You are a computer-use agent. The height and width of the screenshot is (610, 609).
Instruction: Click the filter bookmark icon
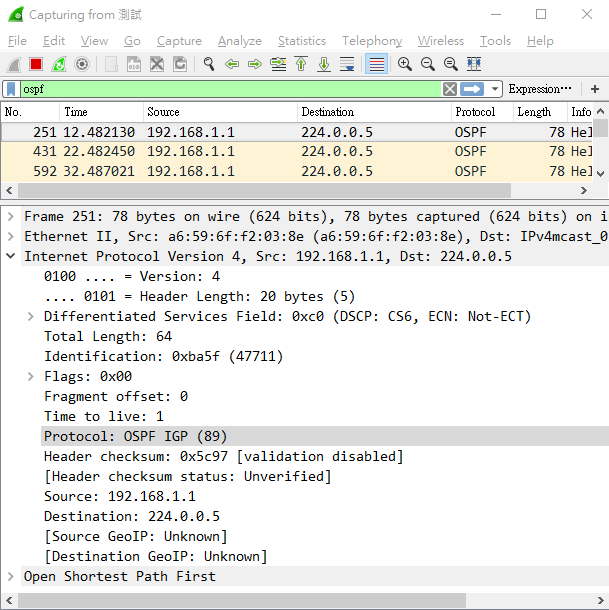[x=11, y=89]
